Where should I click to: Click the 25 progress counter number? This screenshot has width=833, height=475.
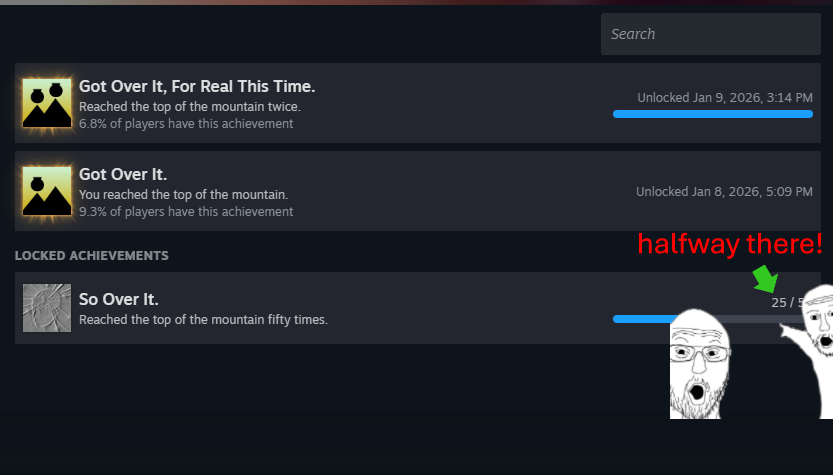778,302
